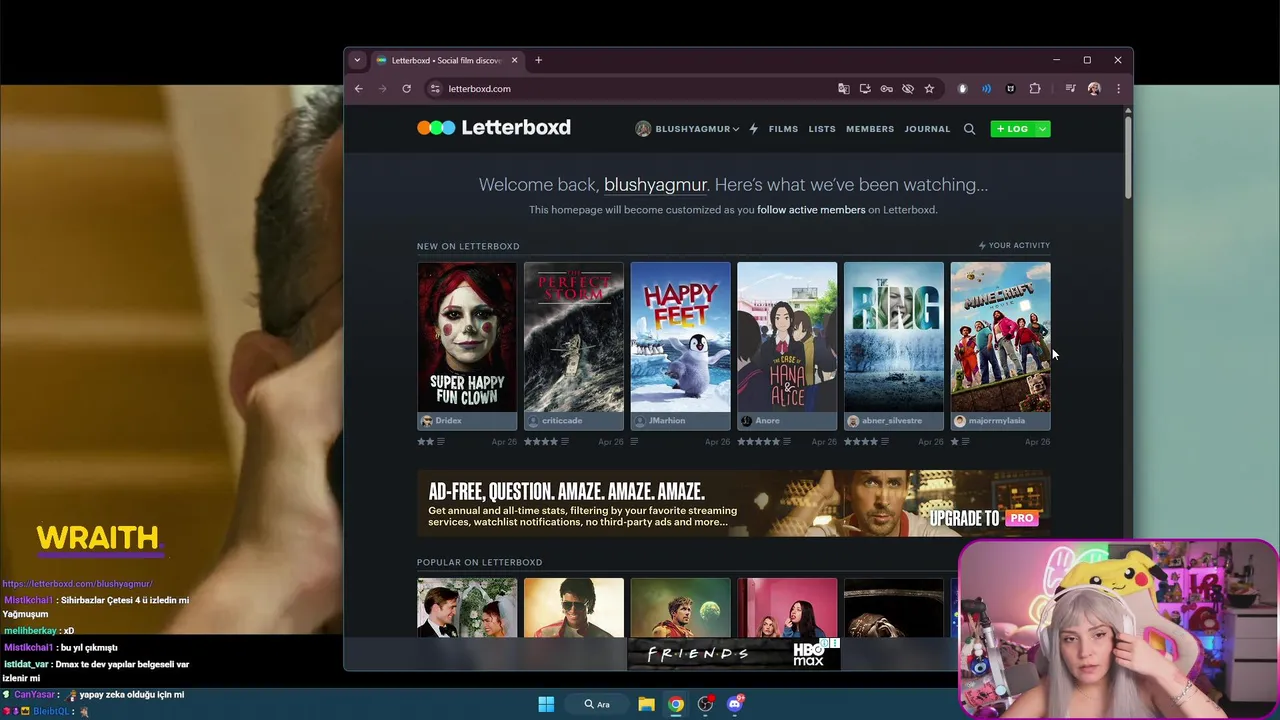The height and width of the screenshot is (720, 1280).
Task: Open the Super Happy Fun Clown poster
Action: 467,337
